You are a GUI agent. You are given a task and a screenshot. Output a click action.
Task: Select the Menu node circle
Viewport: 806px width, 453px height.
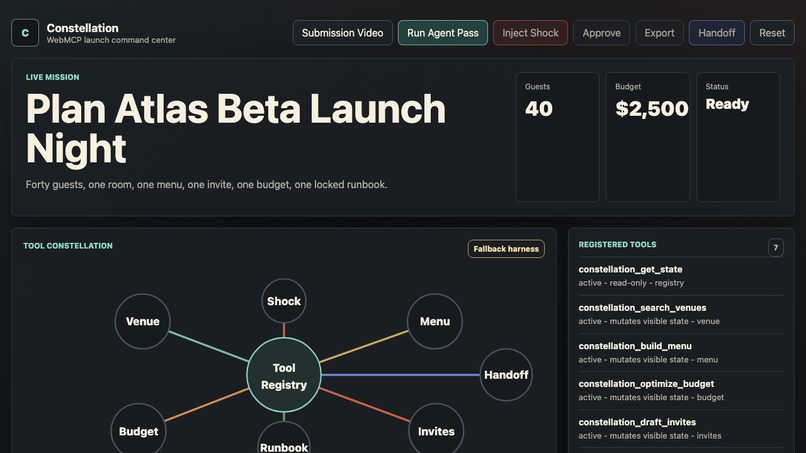click(x=435, y=321)
